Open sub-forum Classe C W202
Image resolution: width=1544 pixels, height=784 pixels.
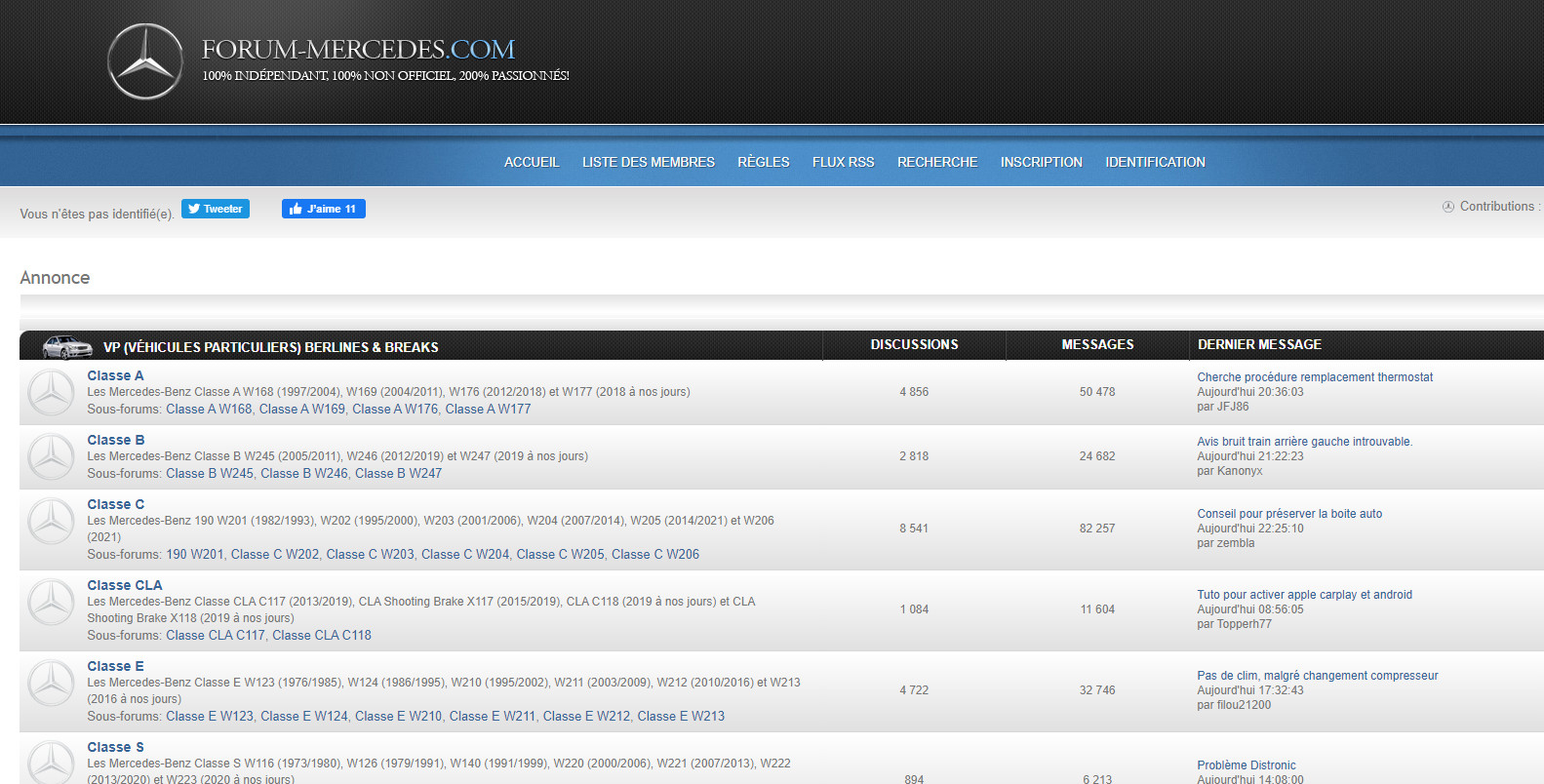point(275,554)
